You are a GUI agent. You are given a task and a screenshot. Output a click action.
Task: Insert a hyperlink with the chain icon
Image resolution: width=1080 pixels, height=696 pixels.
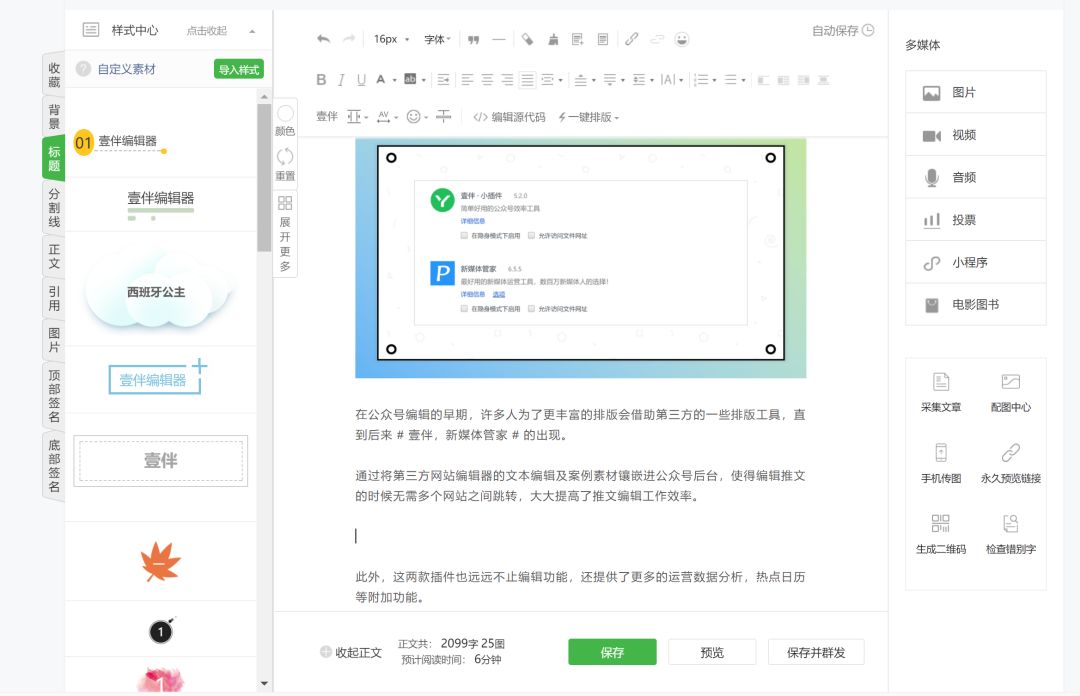point(631,39)
